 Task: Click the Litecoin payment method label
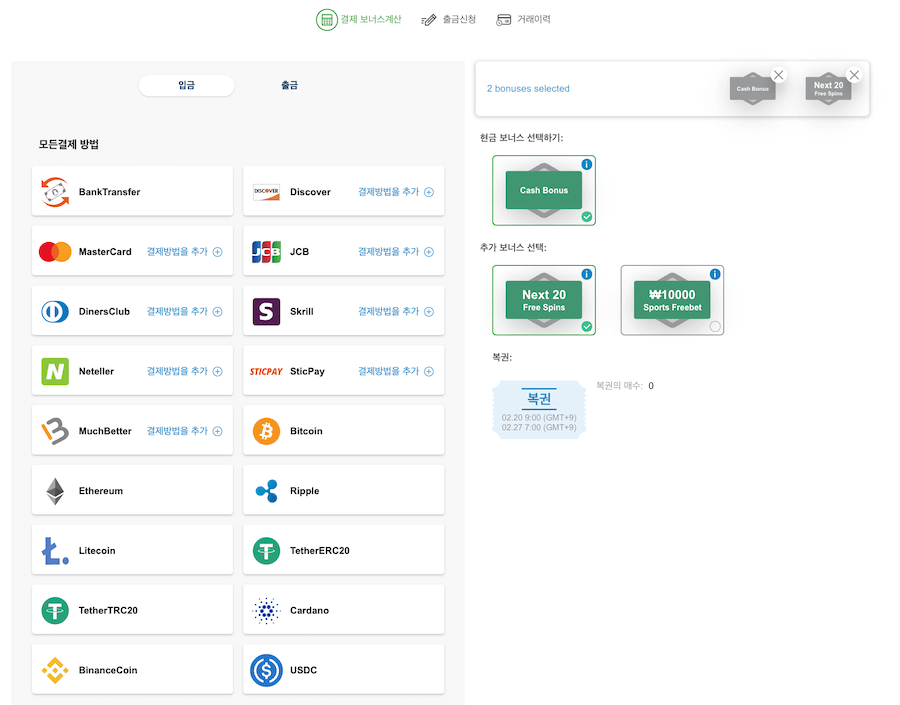(97, 551)
